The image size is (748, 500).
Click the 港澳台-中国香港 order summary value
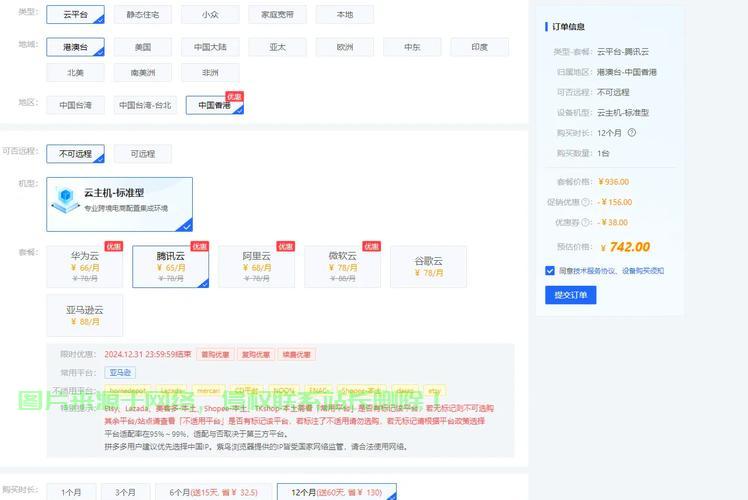pyautogui.click(x=627, y=72)
